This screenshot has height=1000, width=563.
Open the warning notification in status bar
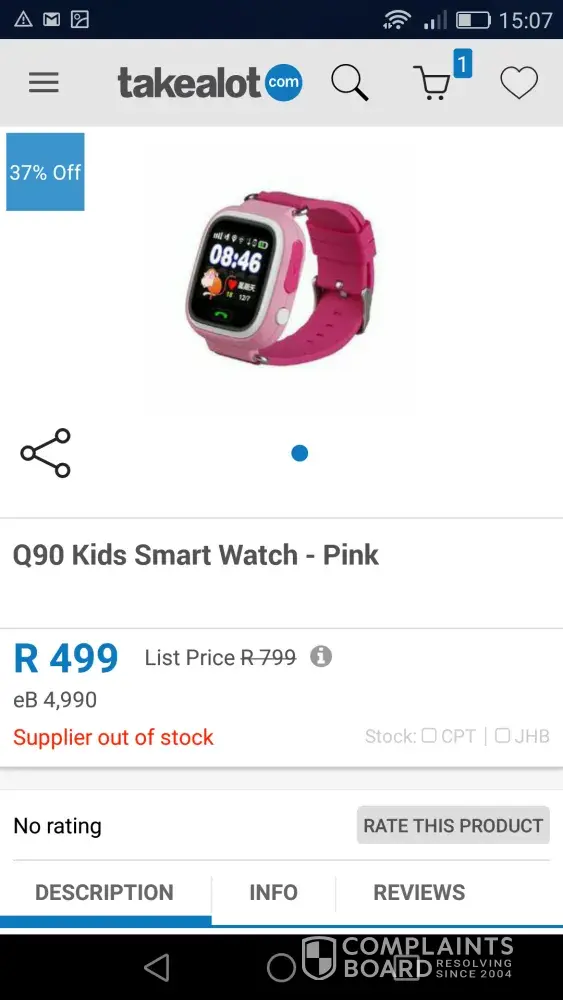pyautogui.click(x=23, y=20)
